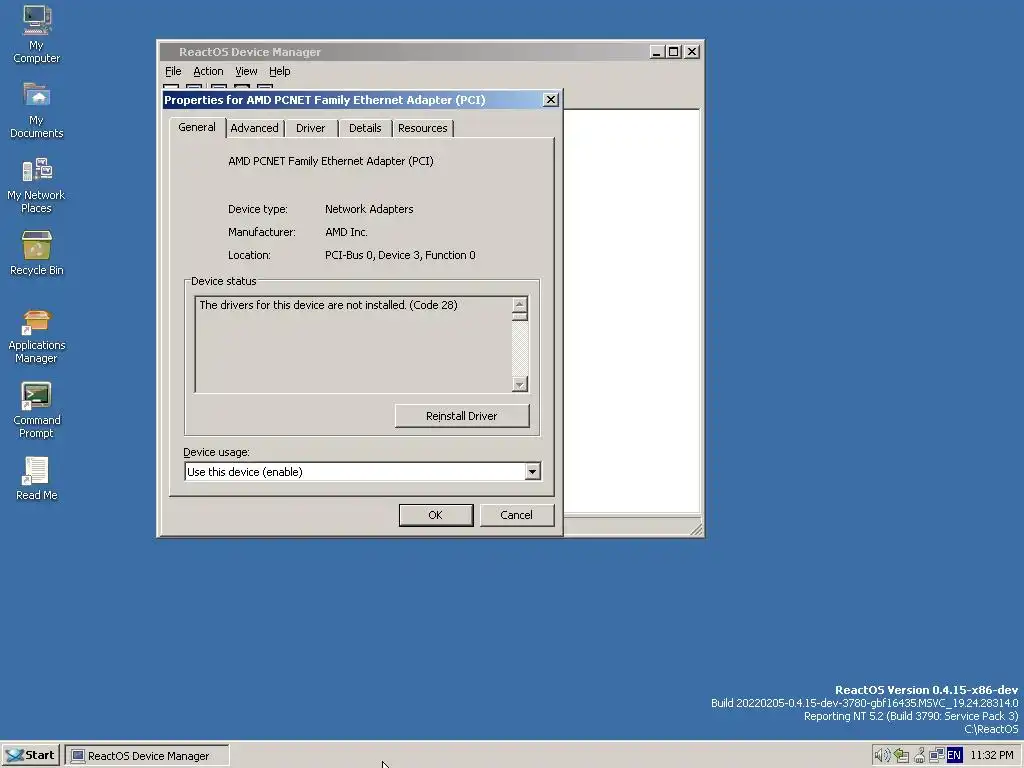This screenshot has width=1024, height=768.
Task: Close the ReactOS Device Manager window
Action: point(692,52)
